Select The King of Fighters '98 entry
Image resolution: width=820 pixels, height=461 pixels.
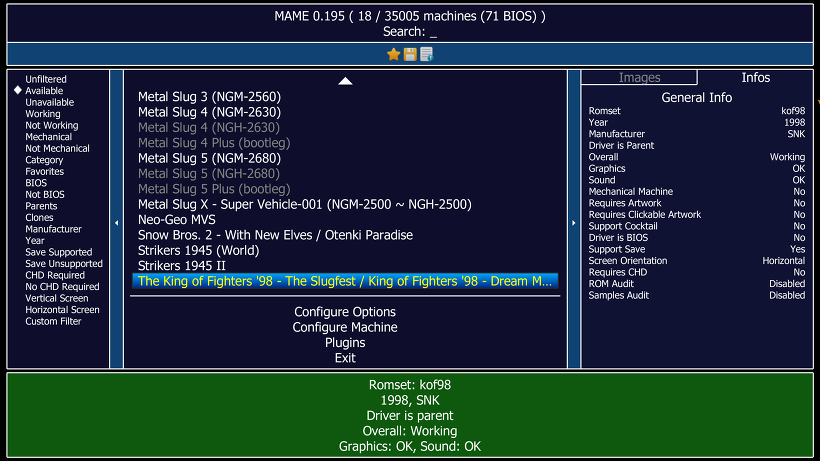coord(345,281)
